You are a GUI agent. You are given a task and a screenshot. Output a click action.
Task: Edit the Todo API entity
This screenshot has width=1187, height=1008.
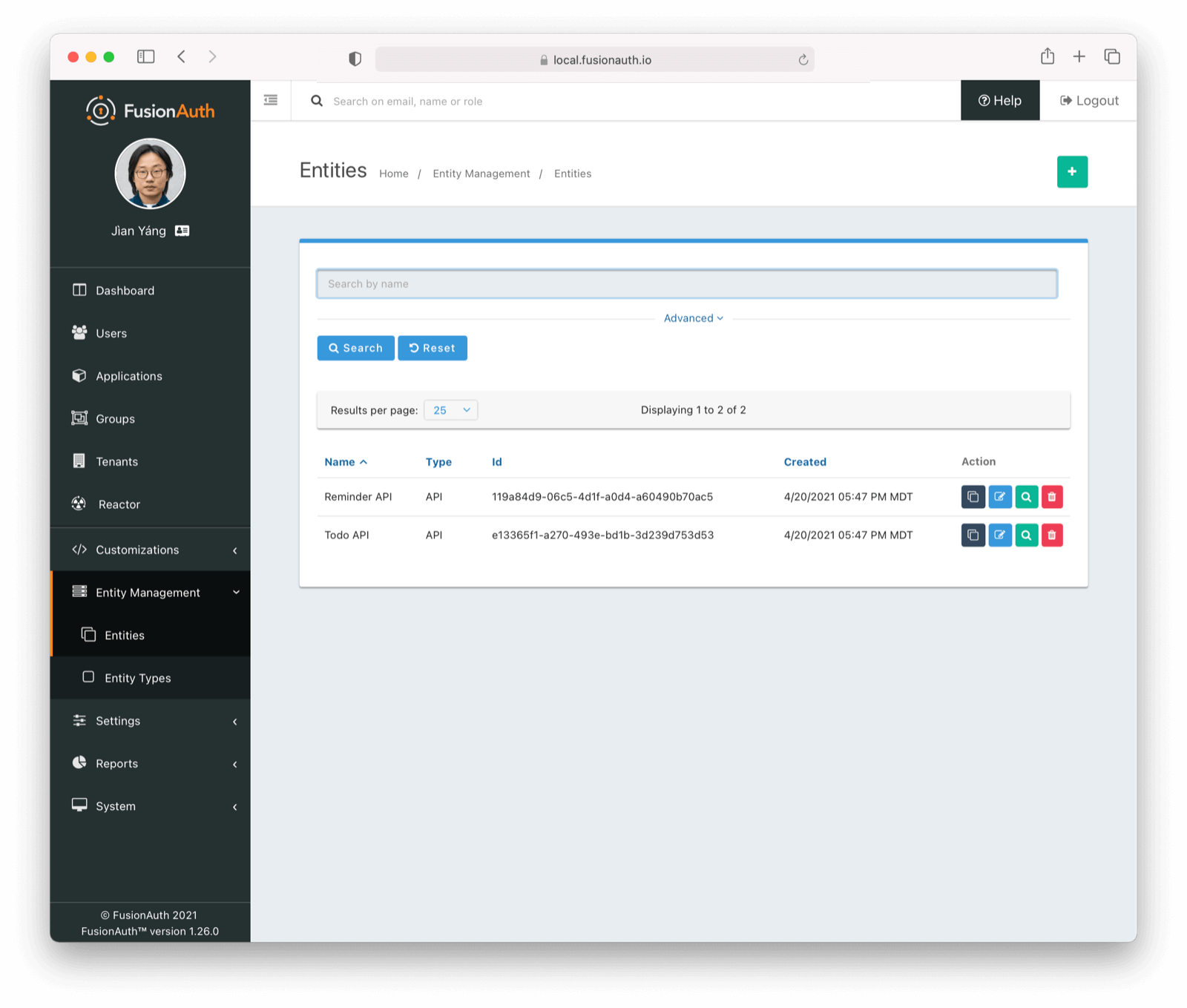pos(999,535)
